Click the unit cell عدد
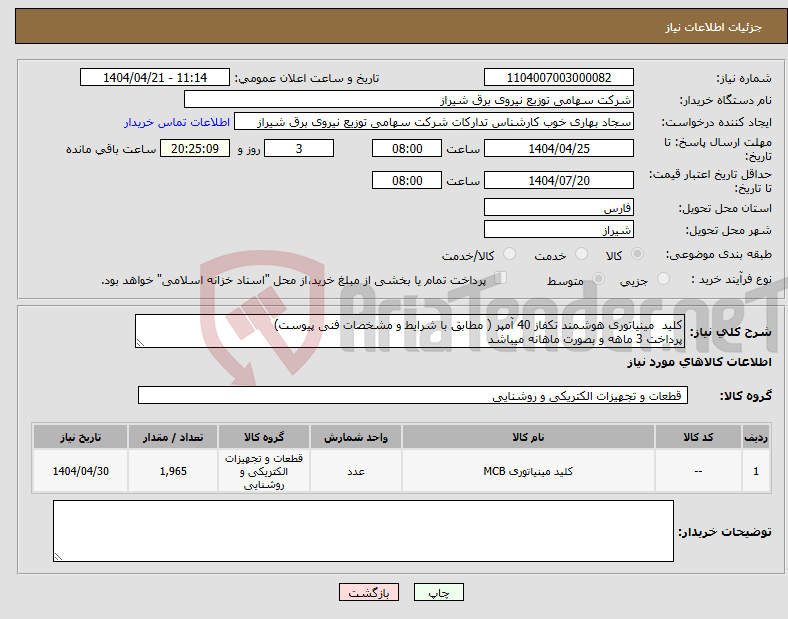 point(356,471)
